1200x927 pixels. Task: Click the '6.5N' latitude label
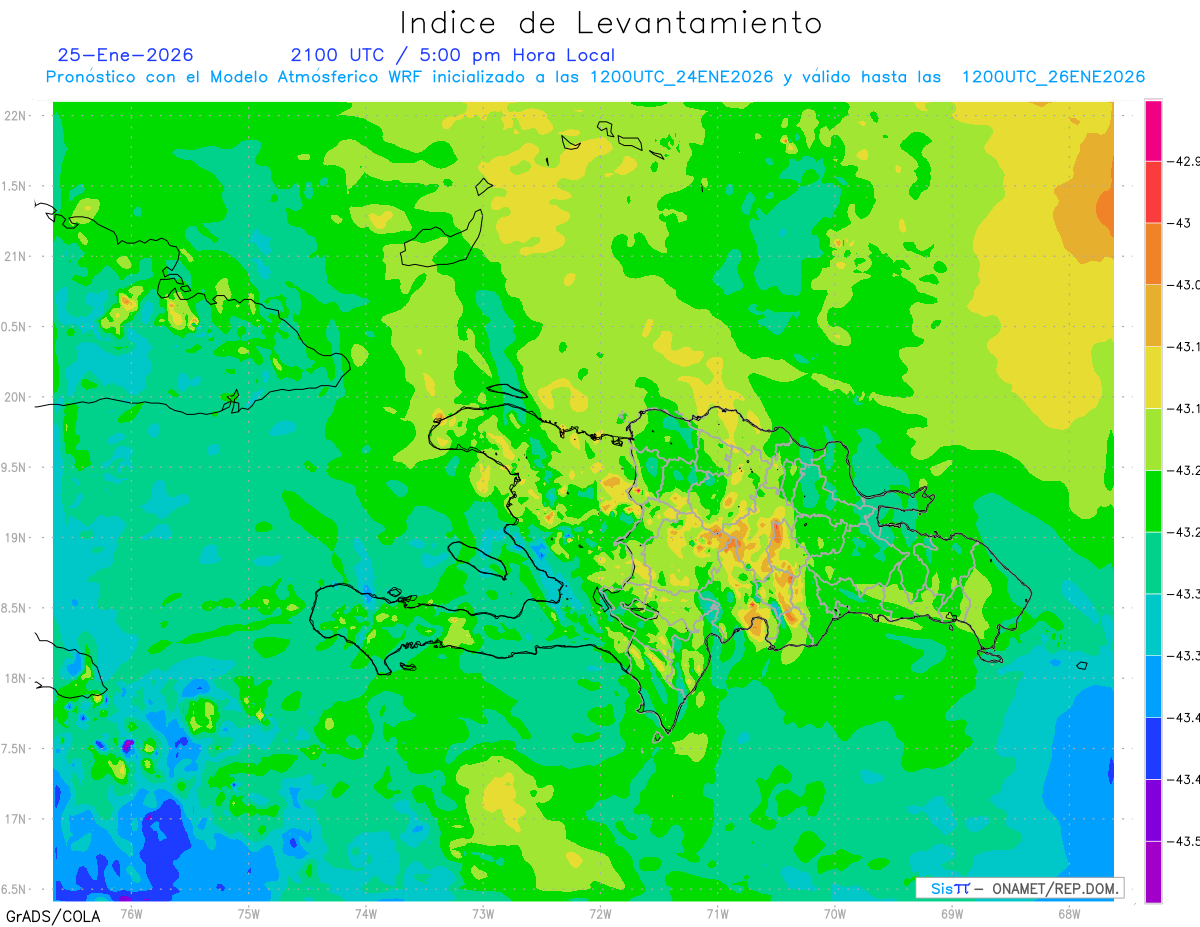click(14, 889)
